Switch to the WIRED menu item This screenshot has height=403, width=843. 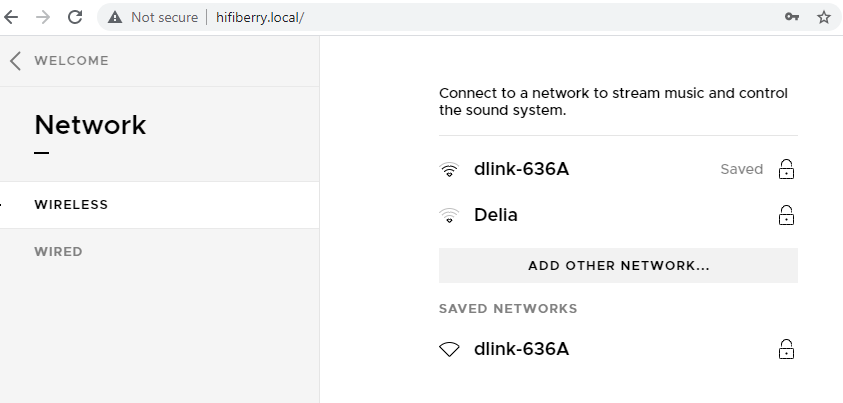[x=160, y=251]
